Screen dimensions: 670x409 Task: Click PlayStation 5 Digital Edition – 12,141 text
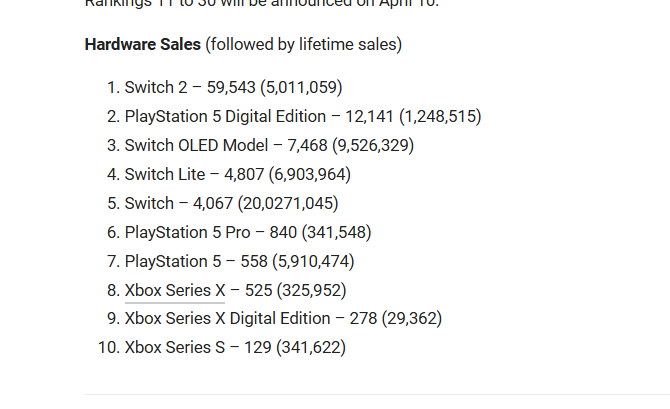259,117
